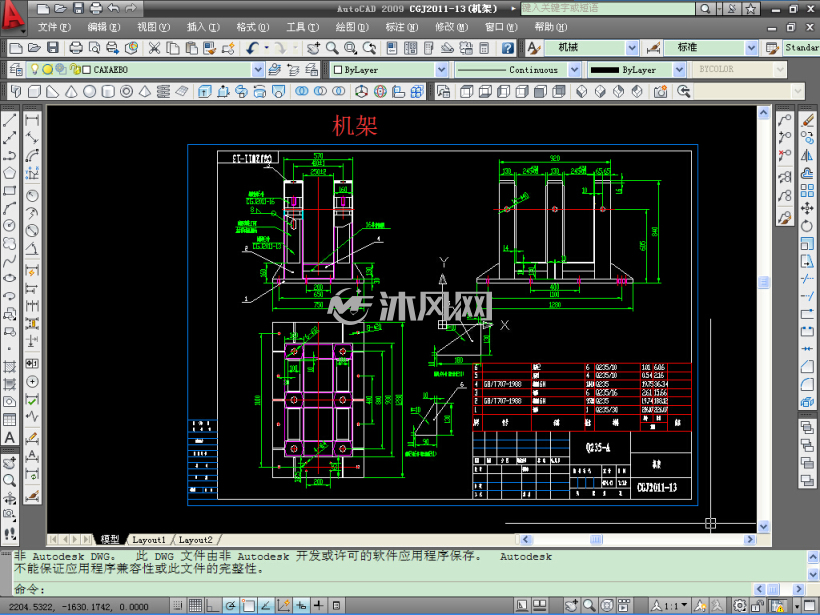Image resolution: width=820 pixels, height=615 pixels.
Task: Toggle Object Snap in the status bar
Action: tap(248, 606)
